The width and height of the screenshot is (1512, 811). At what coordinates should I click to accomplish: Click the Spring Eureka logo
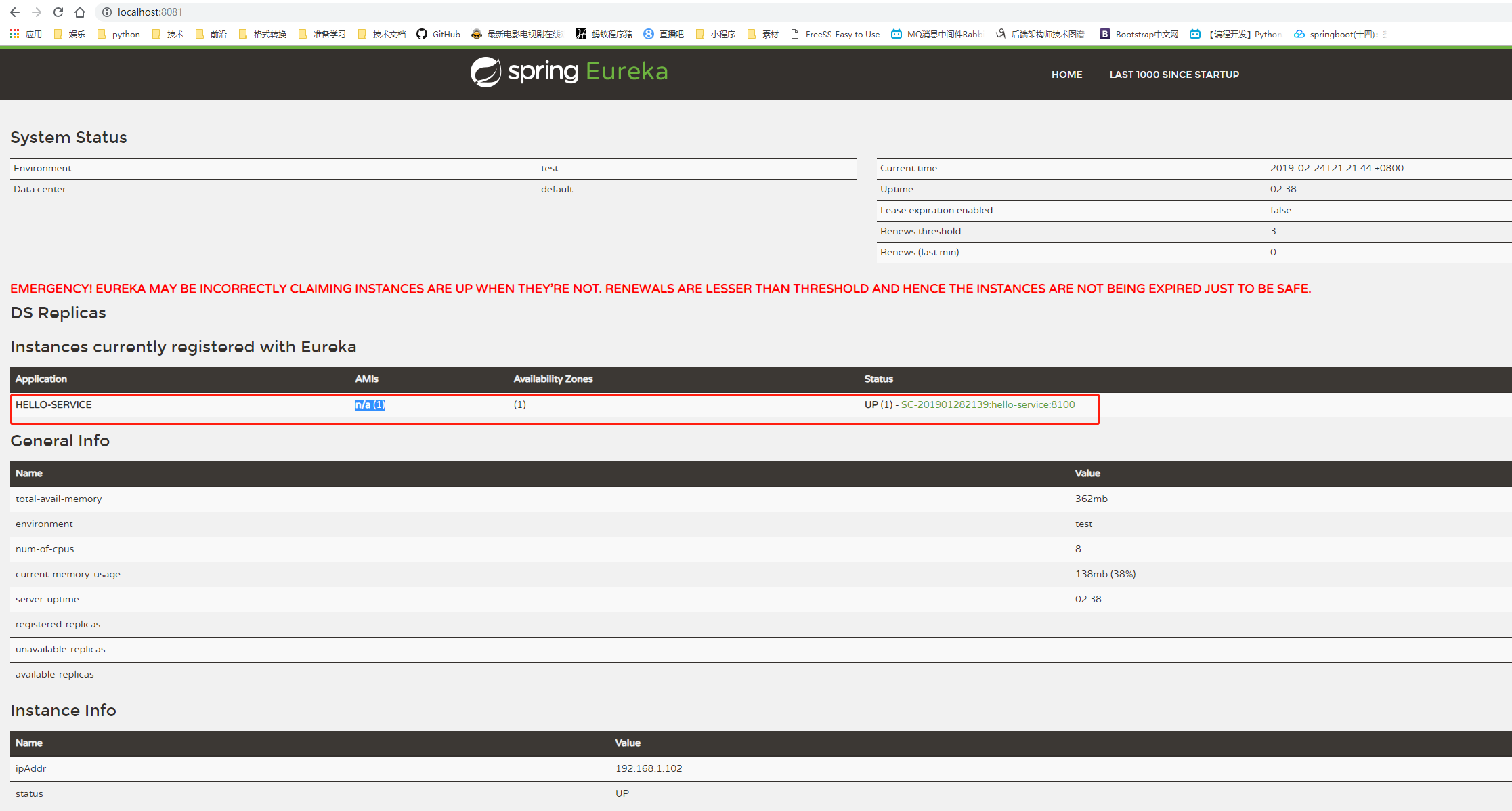569,72
